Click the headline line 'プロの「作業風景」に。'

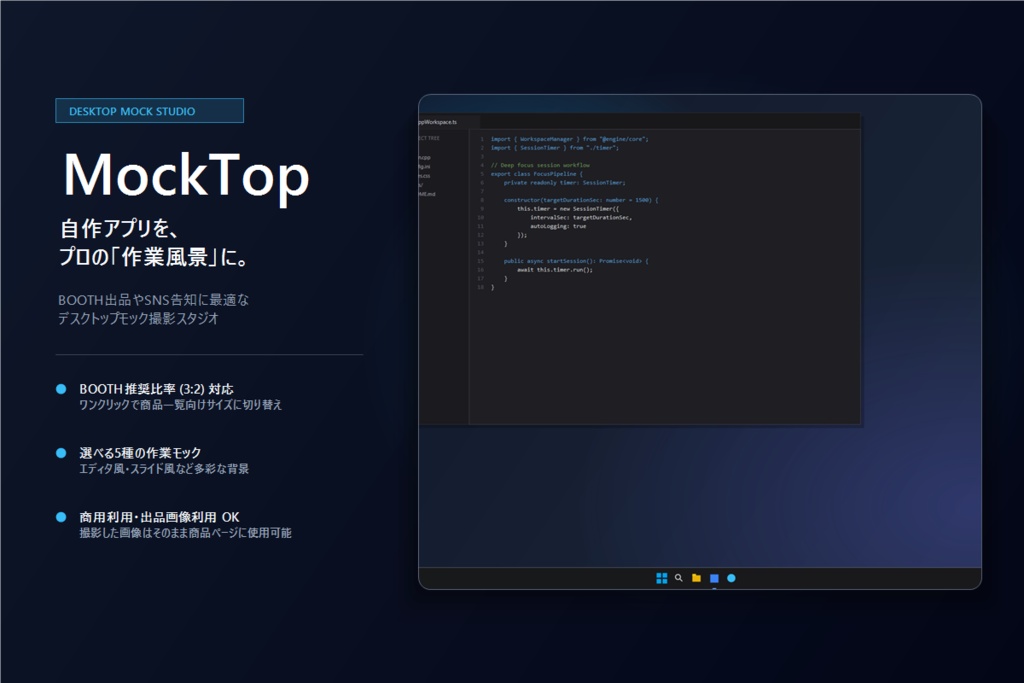155,257
